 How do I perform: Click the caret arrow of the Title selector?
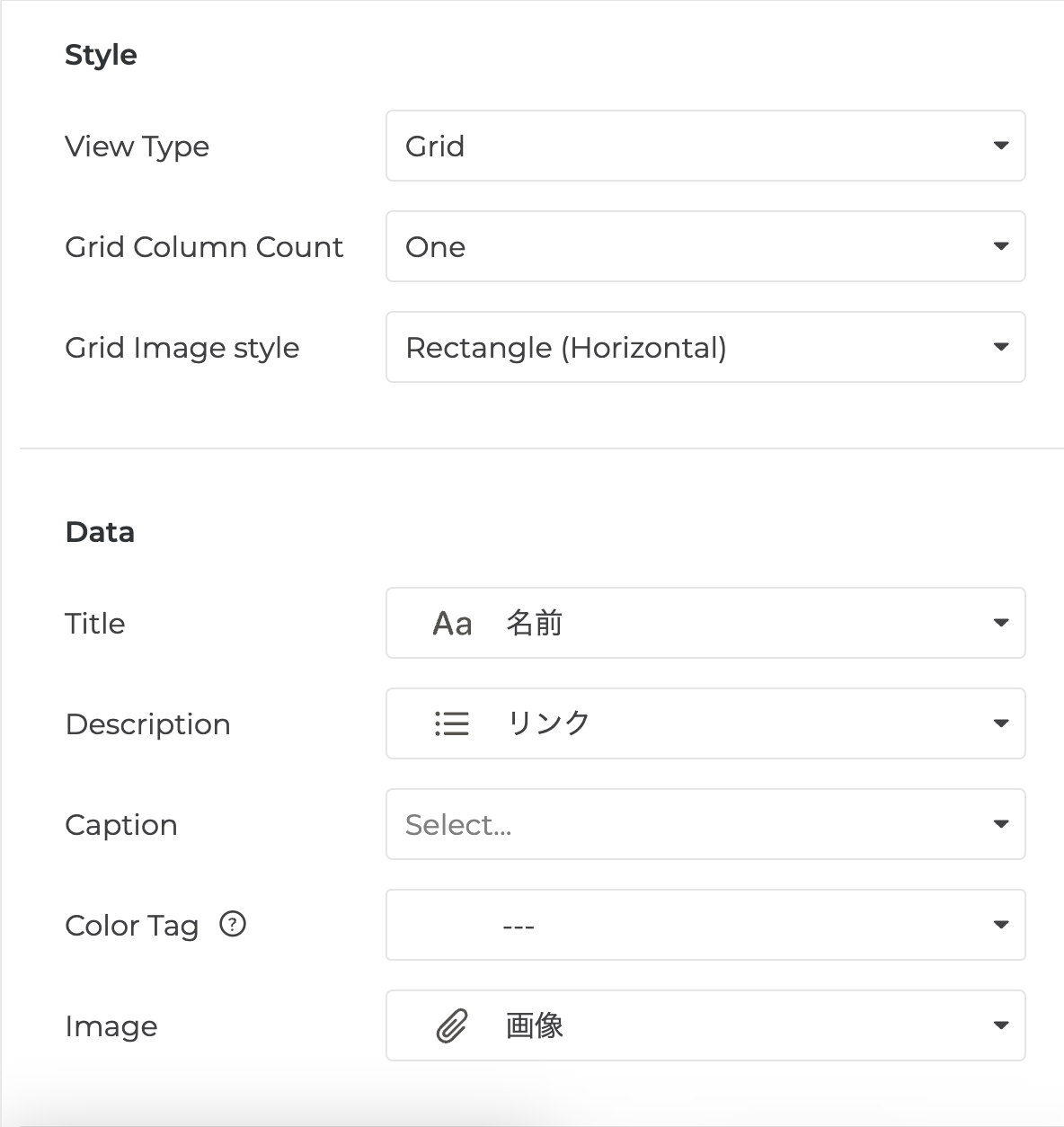coord(1000,623)
